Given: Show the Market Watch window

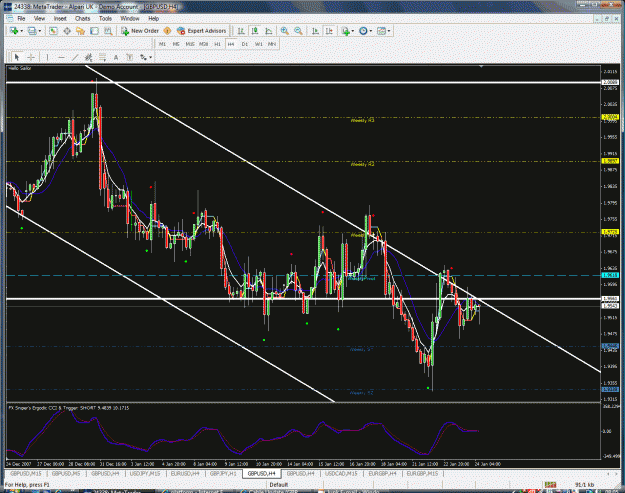Looking at the screenshot, I should (x=53, y=31).
